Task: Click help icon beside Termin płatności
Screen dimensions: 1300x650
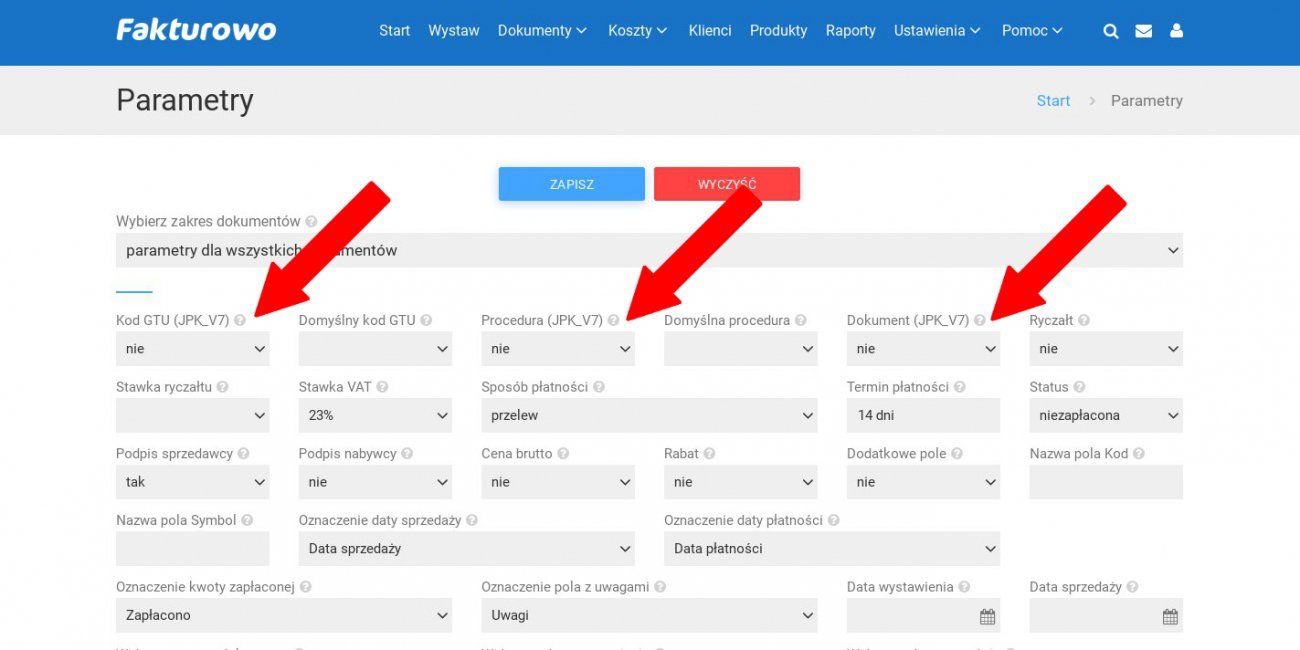Action: pyautogui.click(x=959, y=387)
